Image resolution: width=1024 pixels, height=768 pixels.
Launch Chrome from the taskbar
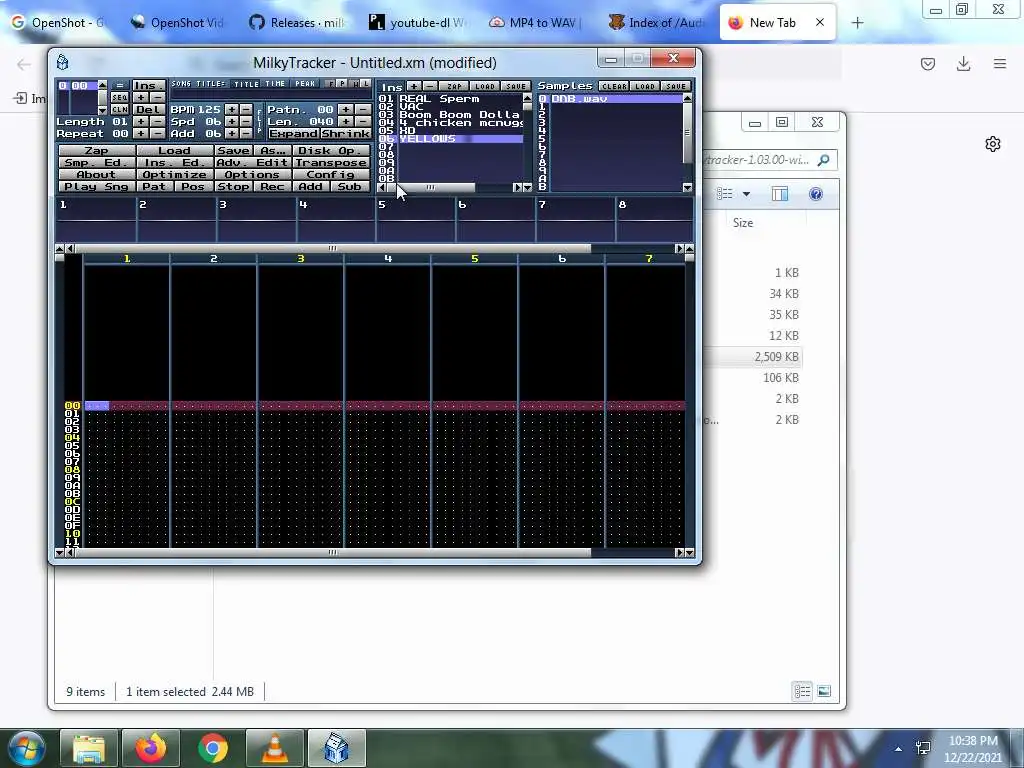[x=213, y=748]
